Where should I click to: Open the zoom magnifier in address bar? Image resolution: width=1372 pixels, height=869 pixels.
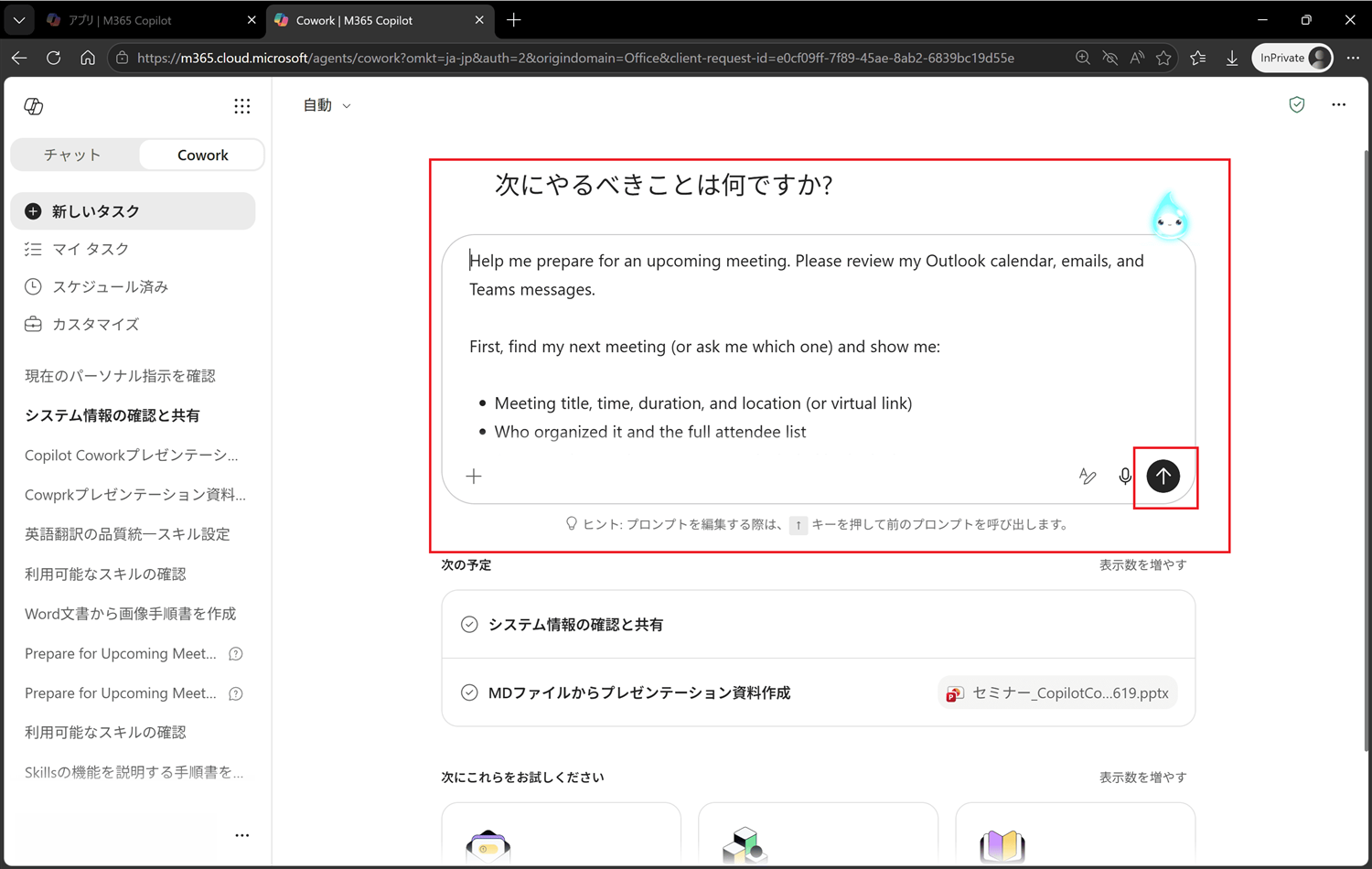click(x=1083, y=58)
